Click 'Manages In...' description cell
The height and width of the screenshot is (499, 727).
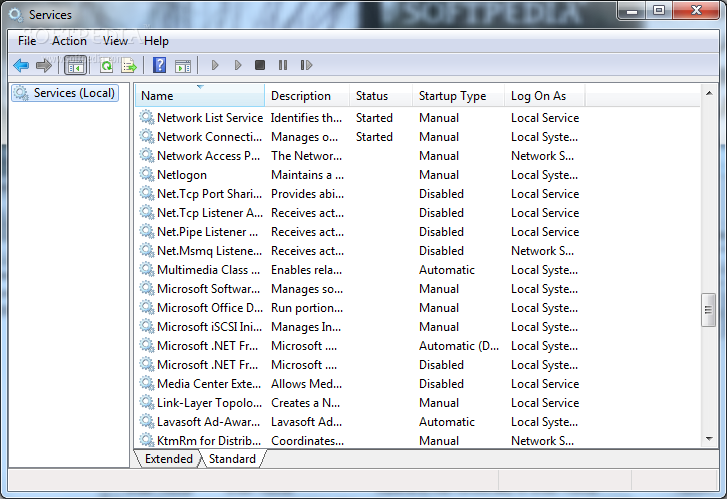click(x=306, y=327)
